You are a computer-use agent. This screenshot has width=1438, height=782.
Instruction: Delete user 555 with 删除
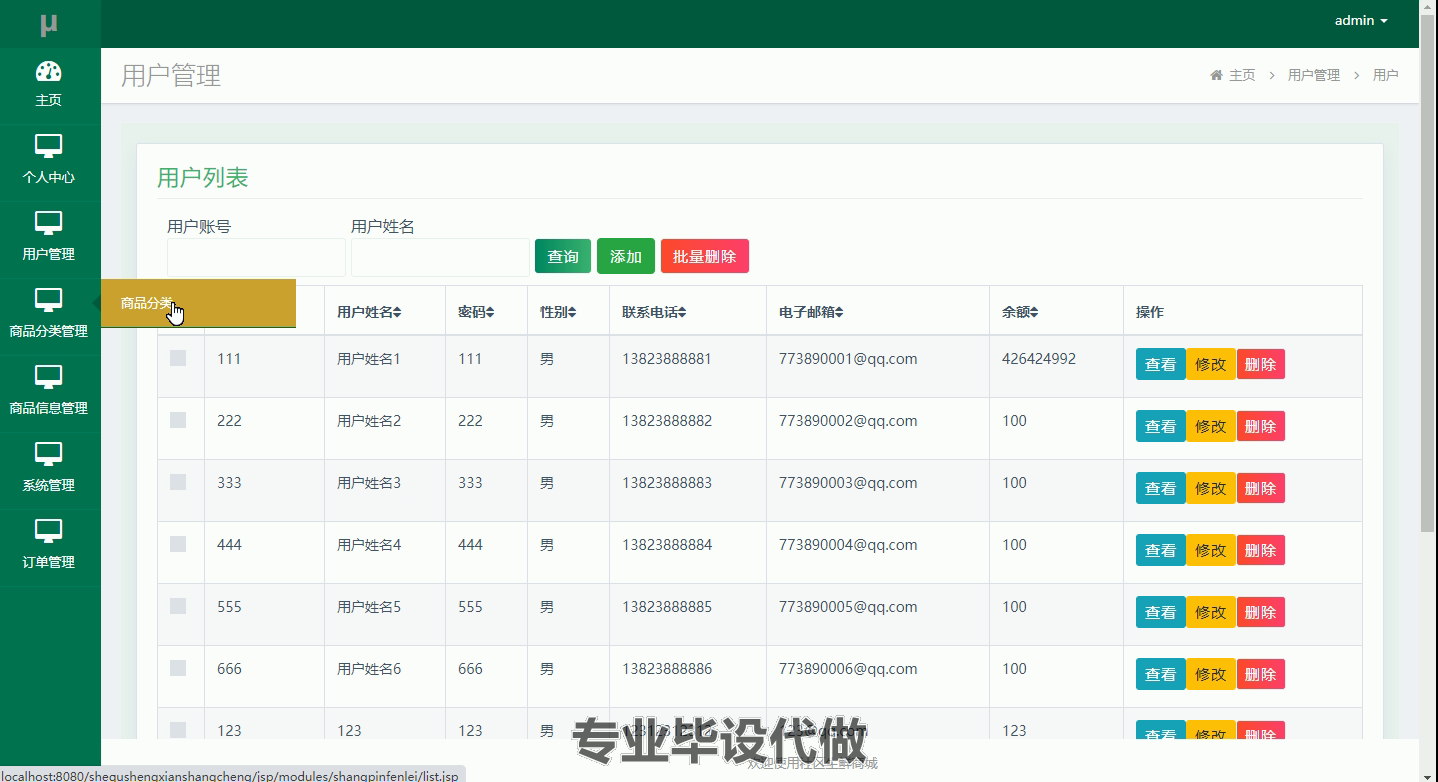pos(1261,612)
